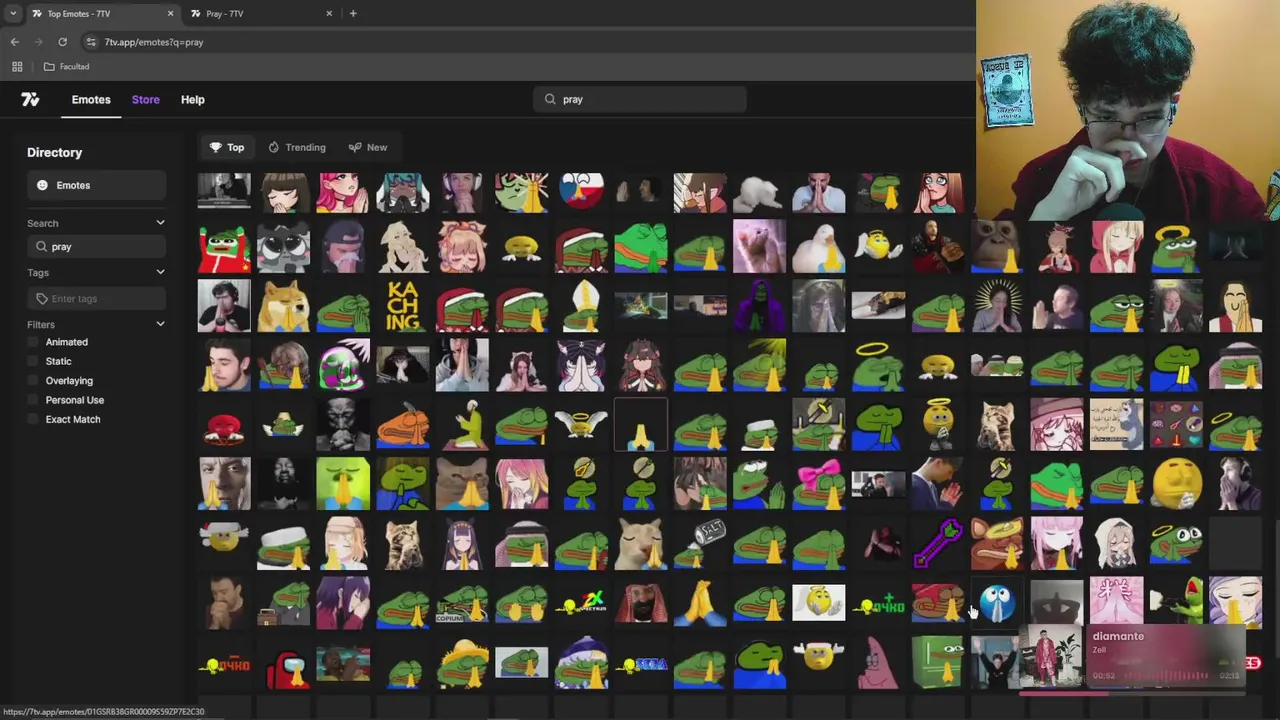Select the SALT shaker Pepe emote

pyautogui.click(x=700, y=544)
